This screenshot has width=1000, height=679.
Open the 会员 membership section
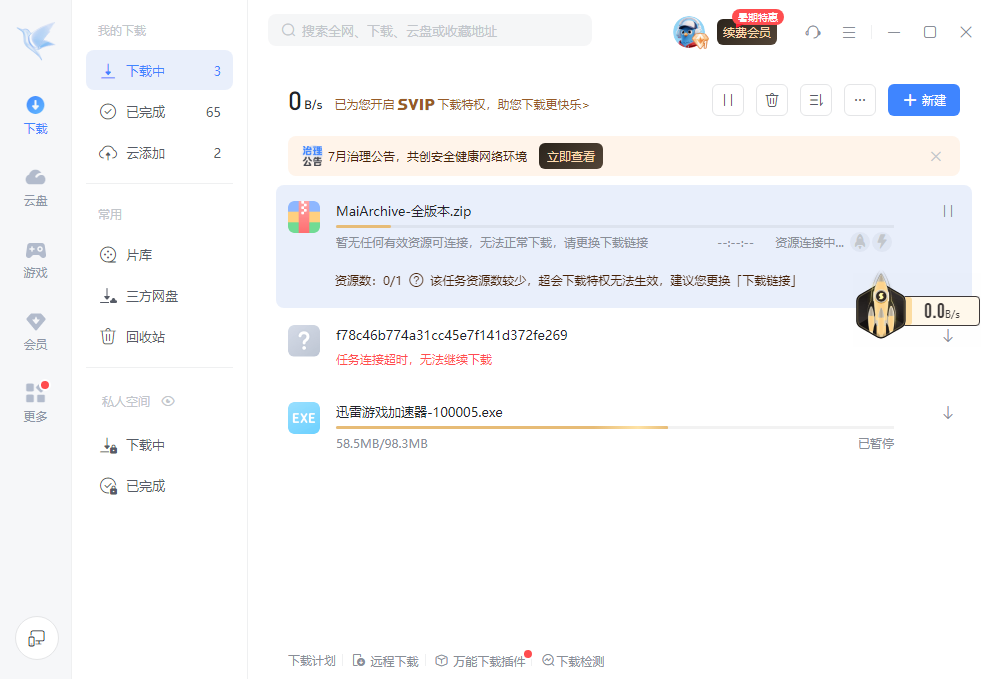coord(36,332)
